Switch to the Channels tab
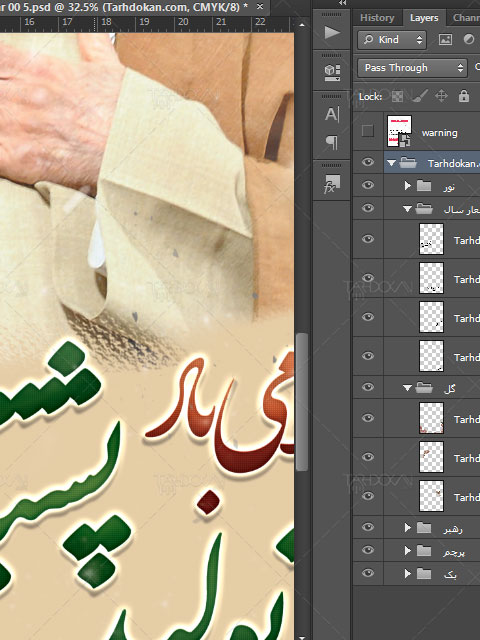 pyautogui.click(x=466, y=18)
